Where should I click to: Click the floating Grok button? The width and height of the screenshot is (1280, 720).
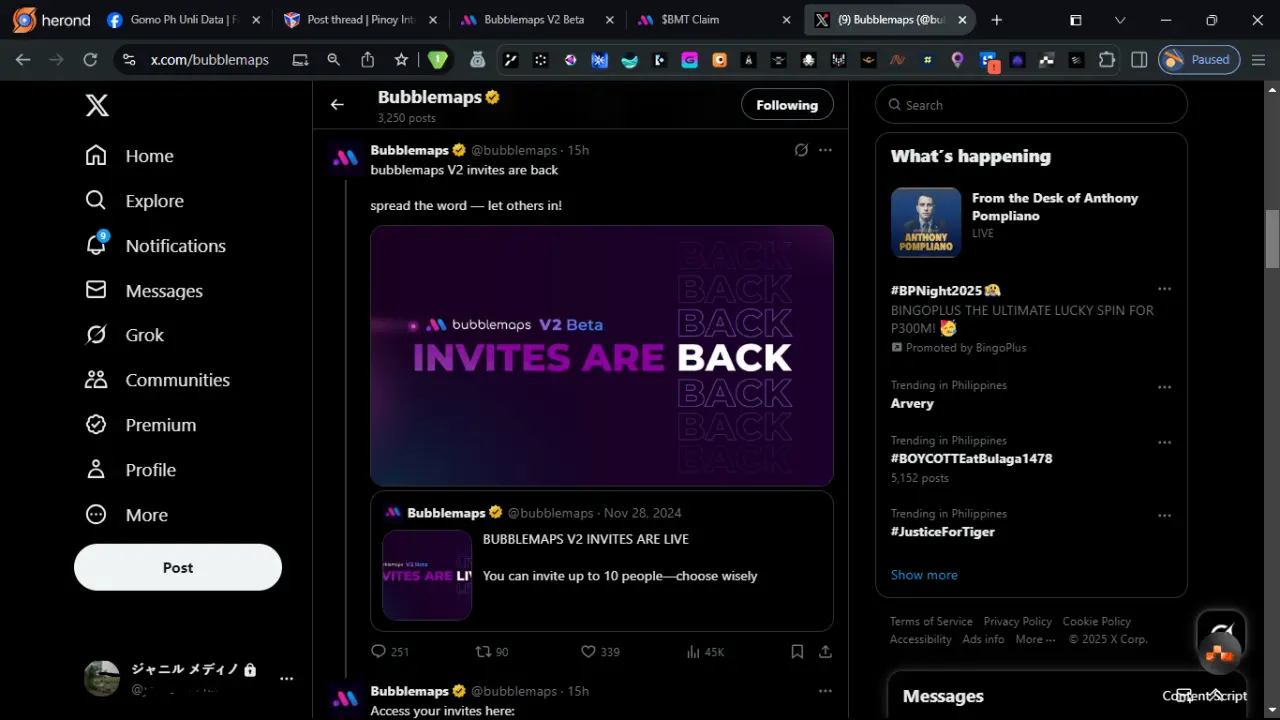click(x=1221, y=634)
